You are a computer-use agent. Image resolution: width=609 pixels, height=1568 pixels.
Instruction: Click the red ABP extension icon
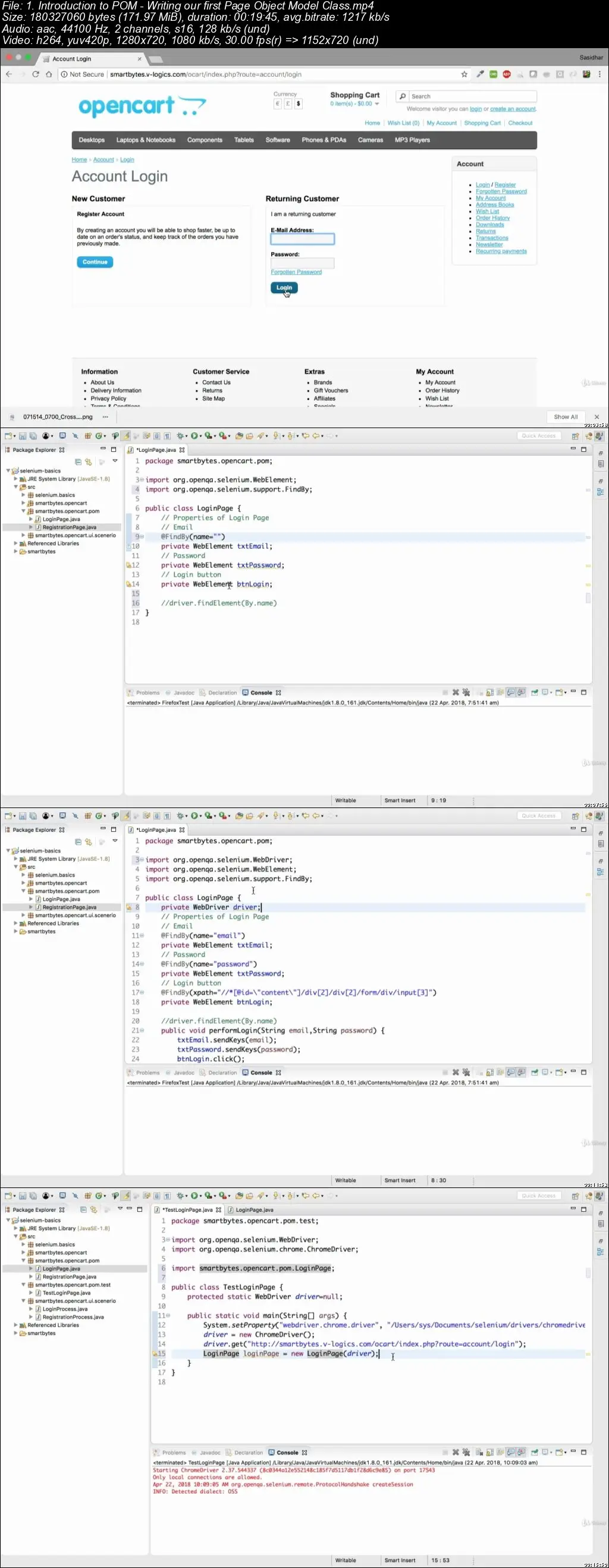(x=507, y=74)
